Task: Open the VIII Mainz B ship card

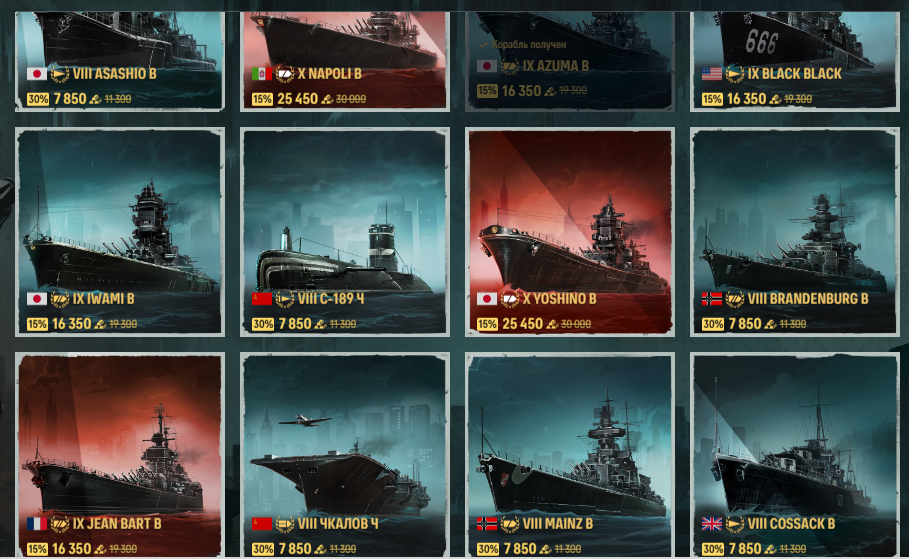Action: tap(570, 455)
